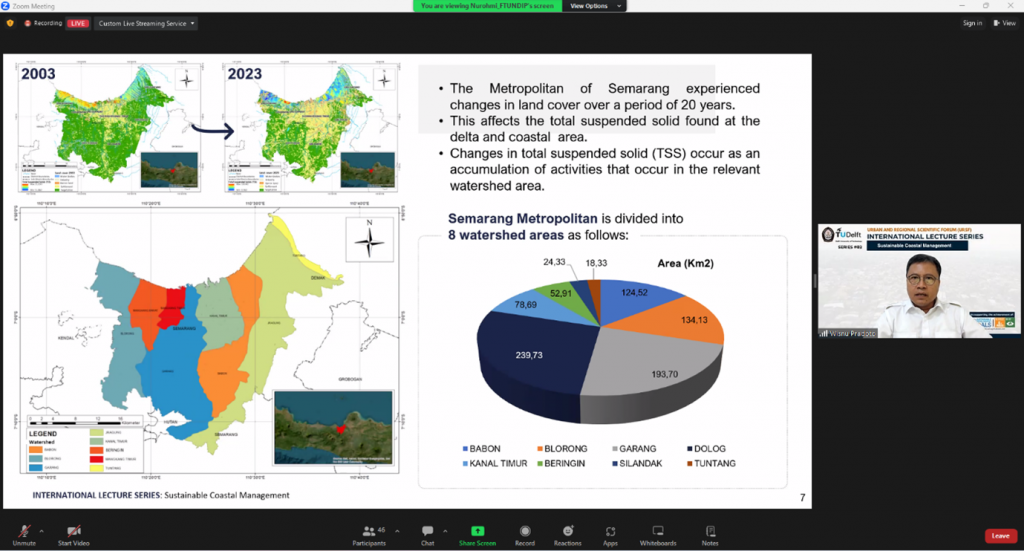Open the Notes panel

710,531
